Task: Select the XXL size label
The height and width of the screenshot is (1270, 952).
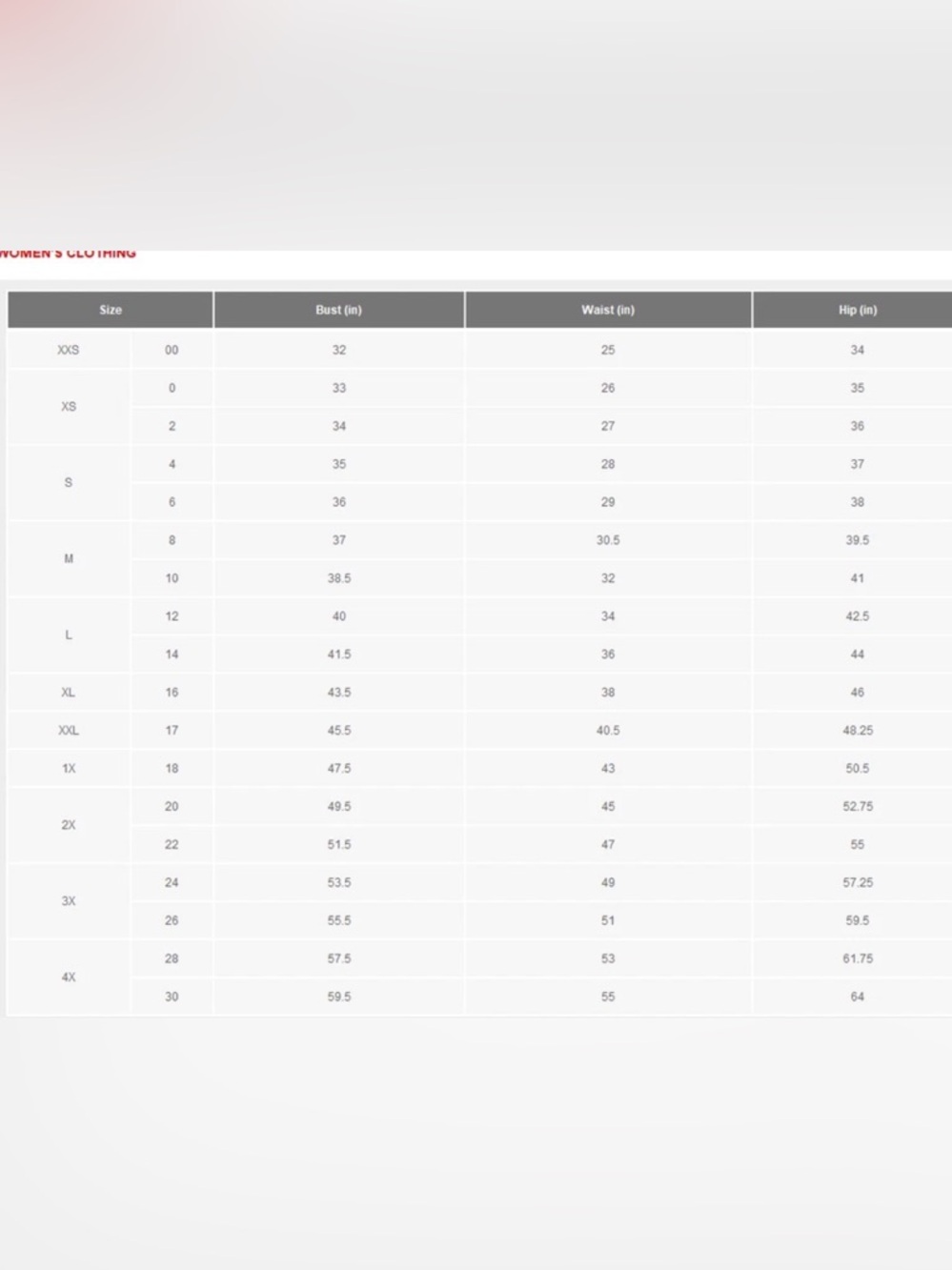Action: pos(69,731)
